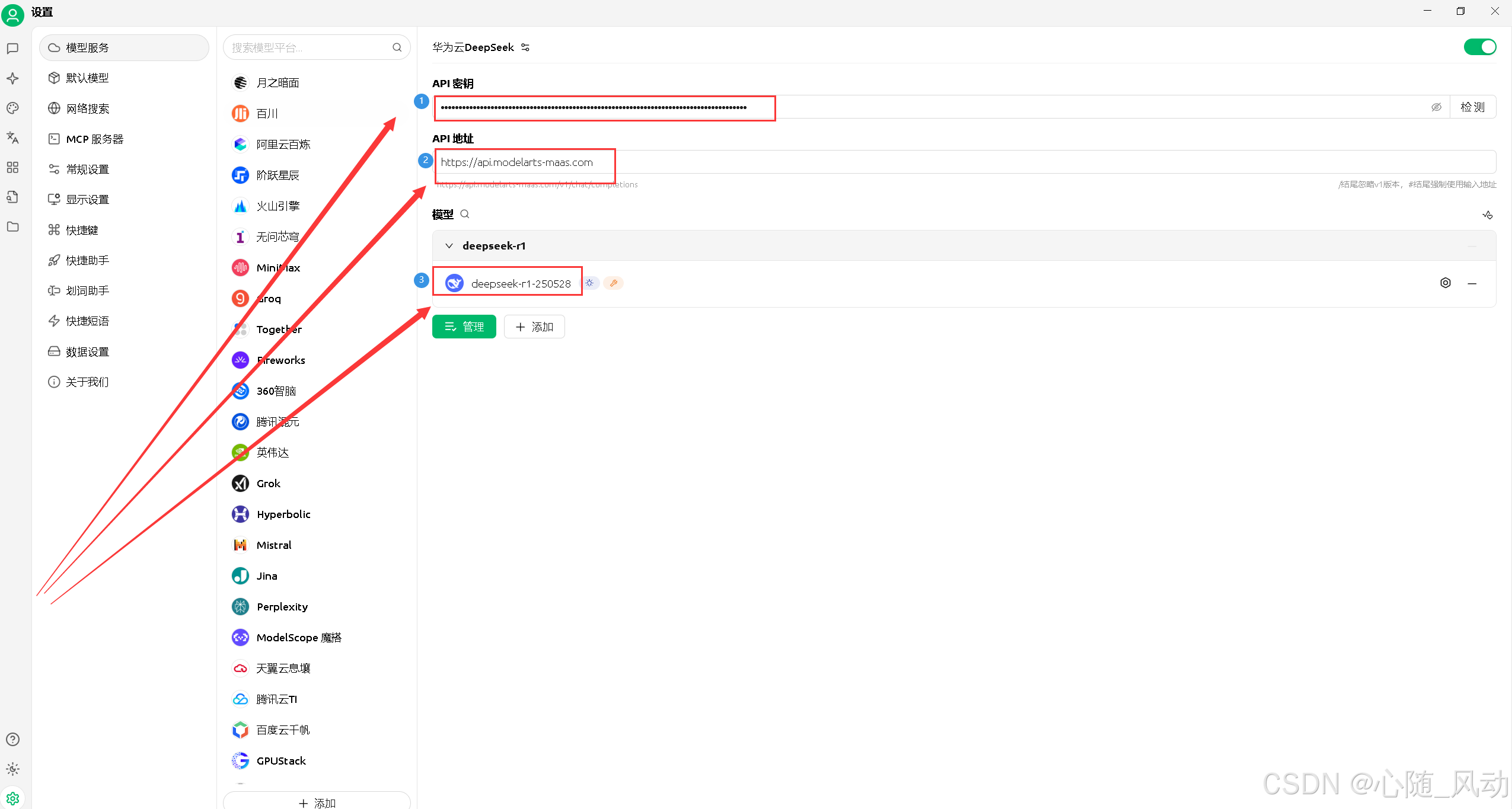
Task: Click settings icon next to 华为云DeepSeek title
Action: 525,47
